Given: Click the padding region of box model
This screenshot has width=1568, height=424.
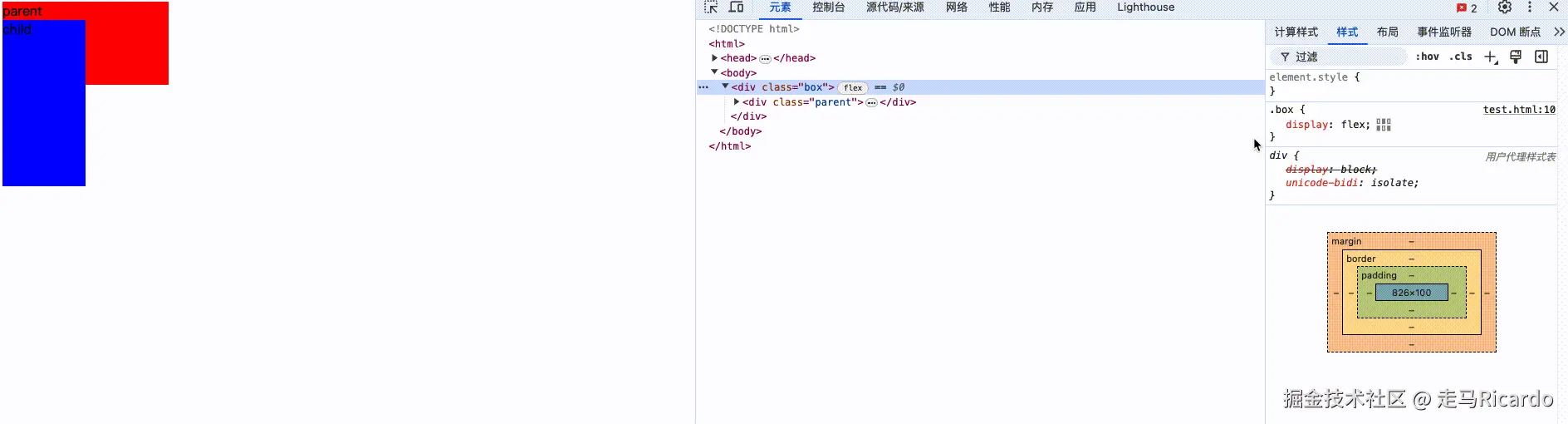Looking at the screenshot, I should (1412, 275).
